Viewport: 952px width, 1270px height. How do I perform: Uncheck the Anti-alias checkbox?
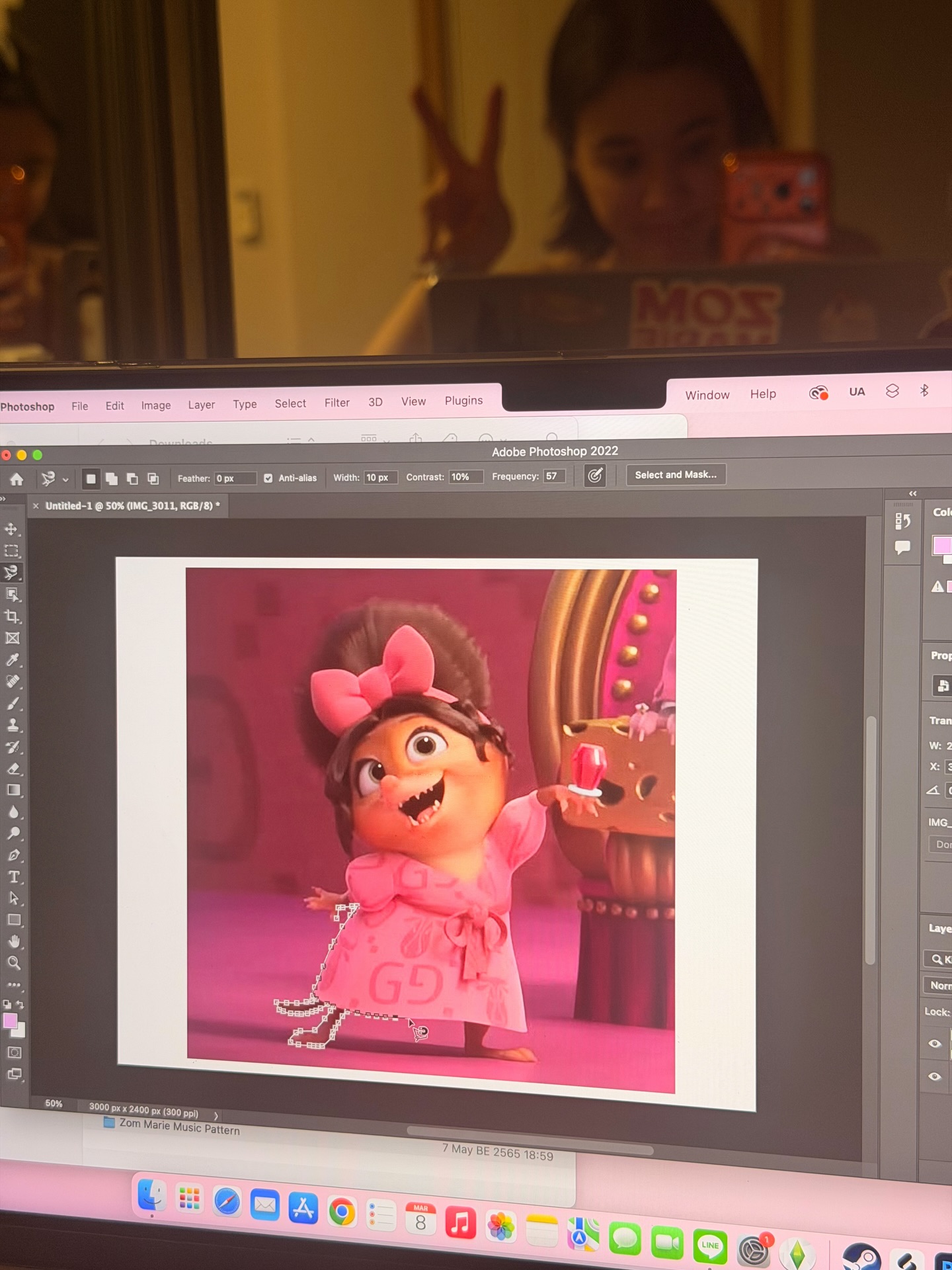click(x=268, y=478)
